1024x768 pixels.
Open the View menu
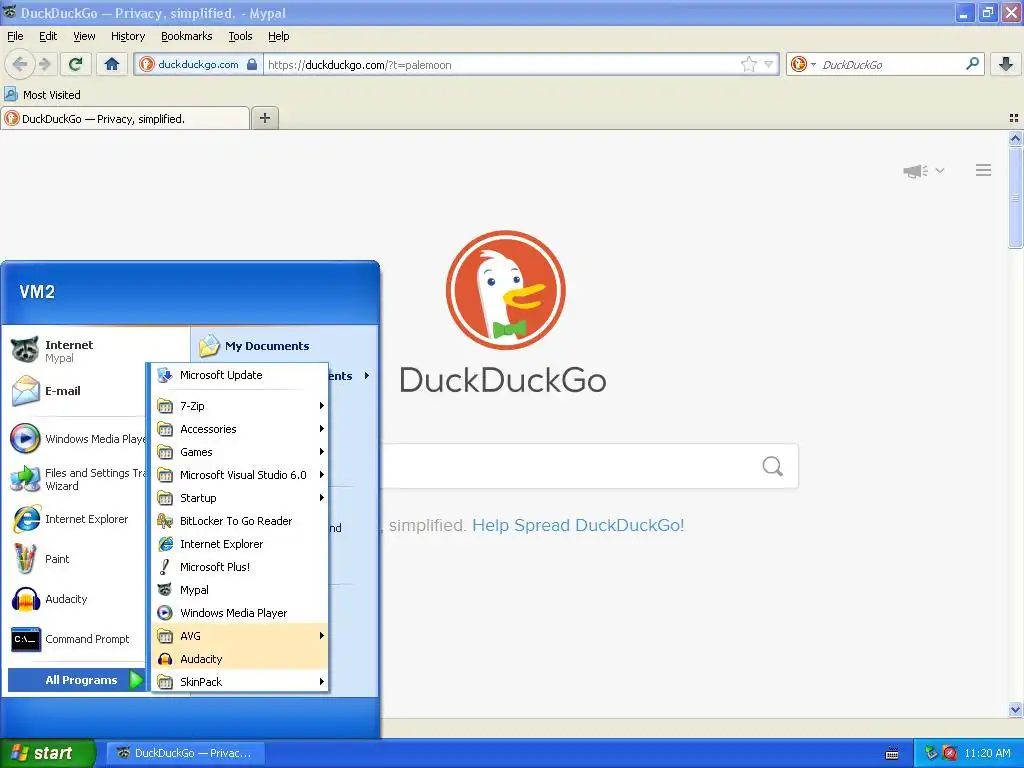click(84, 36)
